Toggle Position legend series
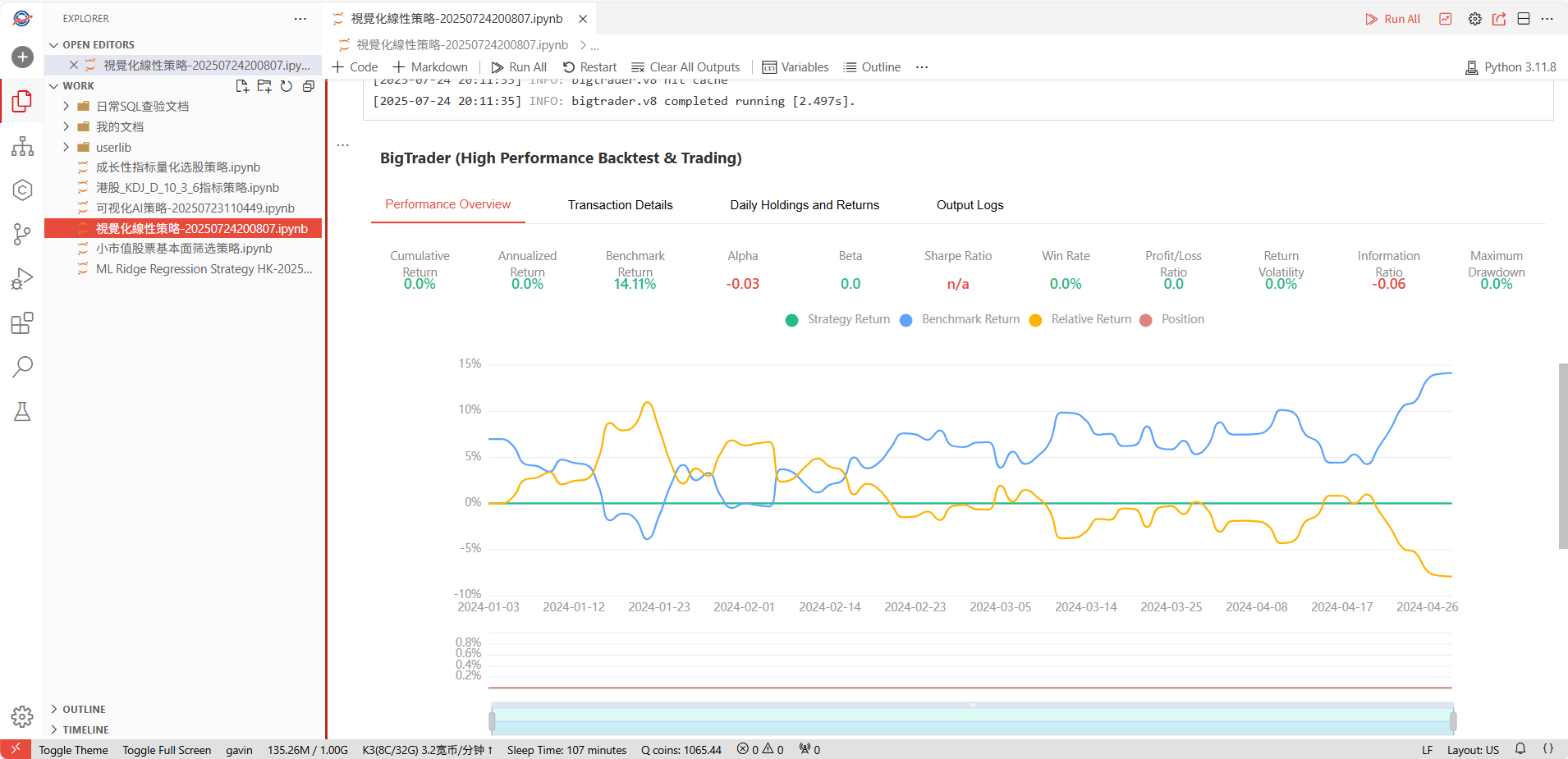 tap(1172, 319)
